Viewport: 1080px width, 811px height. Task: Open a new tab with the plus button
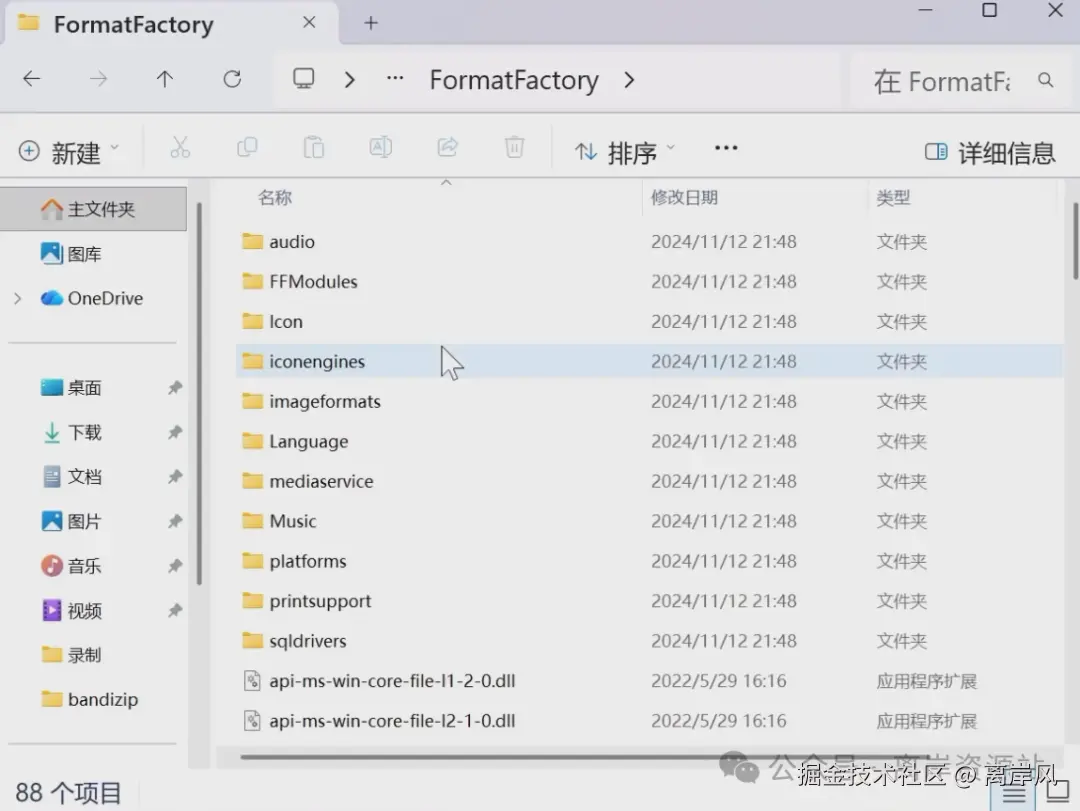(x=370, y=22)
